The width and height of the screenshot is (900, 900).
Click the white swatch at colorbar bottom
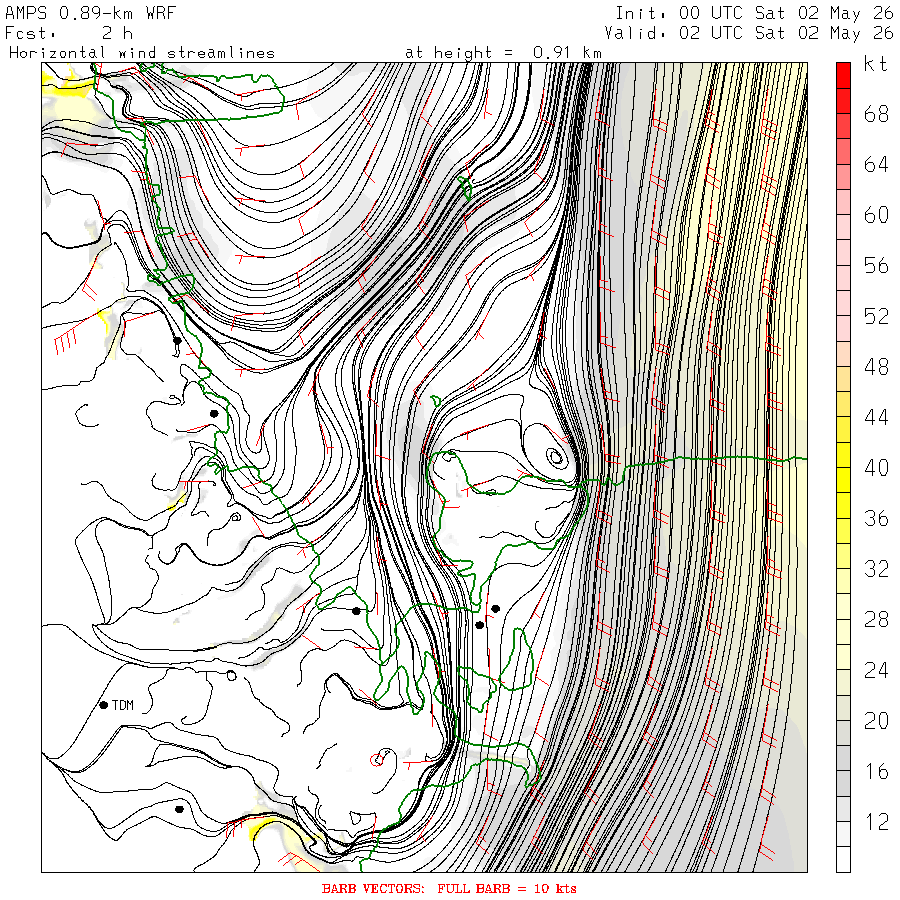843,859
